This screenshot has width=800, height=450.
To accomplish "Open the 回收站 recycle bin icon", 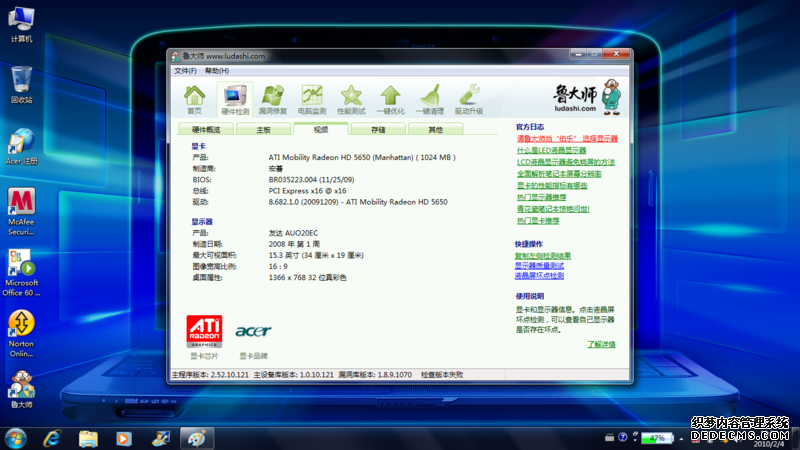I will (x=21, y=85).
